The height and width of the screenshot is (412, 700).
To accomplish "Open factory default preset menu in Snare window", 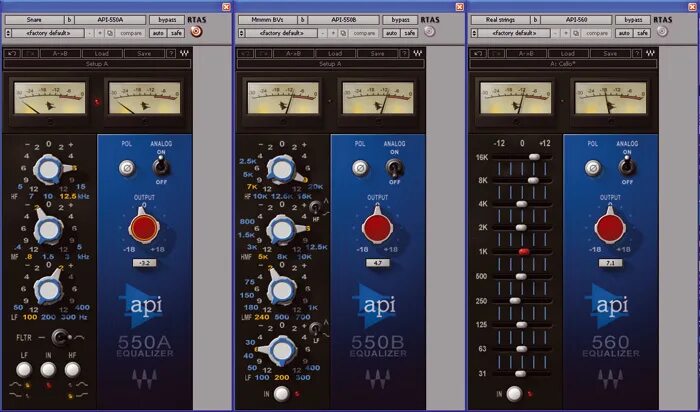I will click(48, 33).
